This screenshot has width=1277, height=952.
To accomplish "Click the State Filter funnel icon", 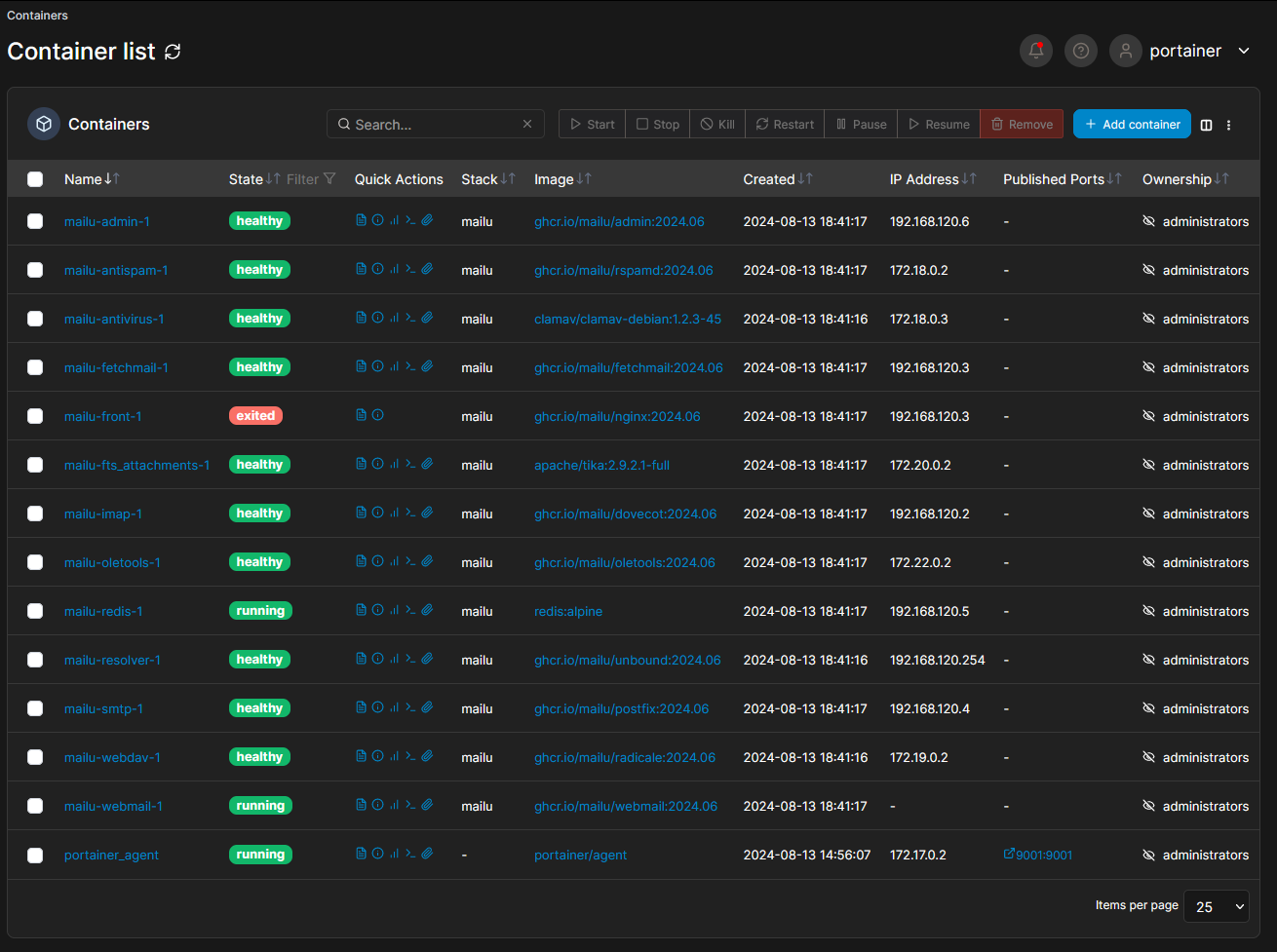I will click(x=329, y=179).
